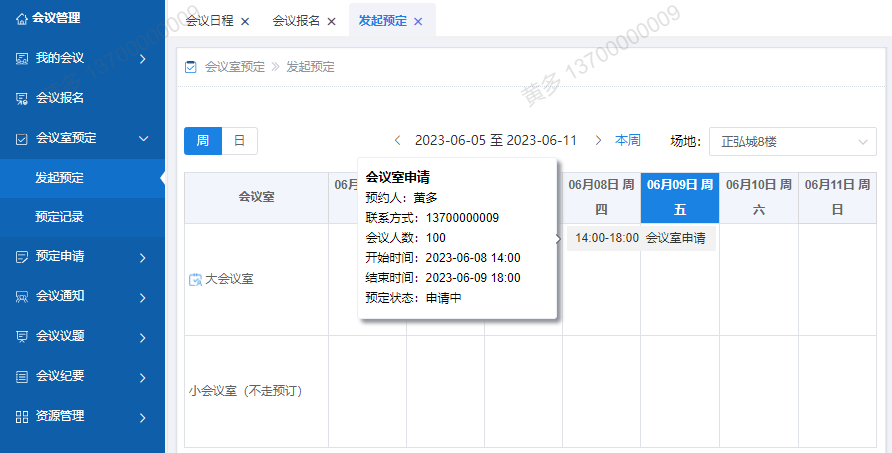892x453 pixels.
Task: Open 会议报名 sidebar menu item
Action: point(82,98)
